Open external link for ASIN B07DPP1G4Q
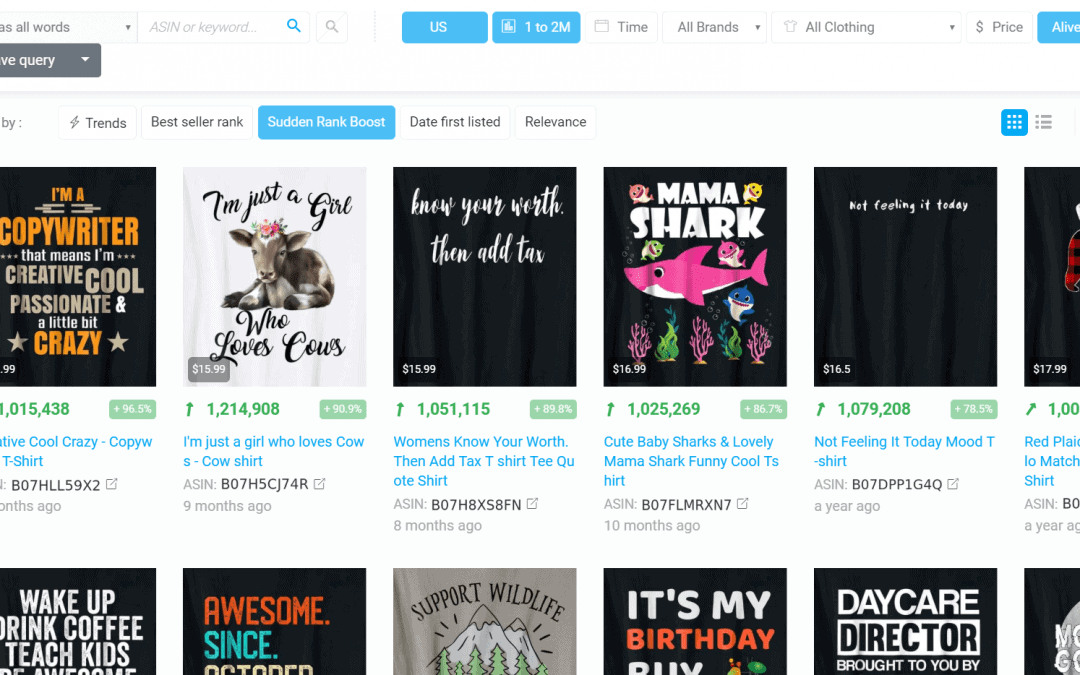This screenshot has height=675, width=1080. pyautogui.click(x=953, y=484)
